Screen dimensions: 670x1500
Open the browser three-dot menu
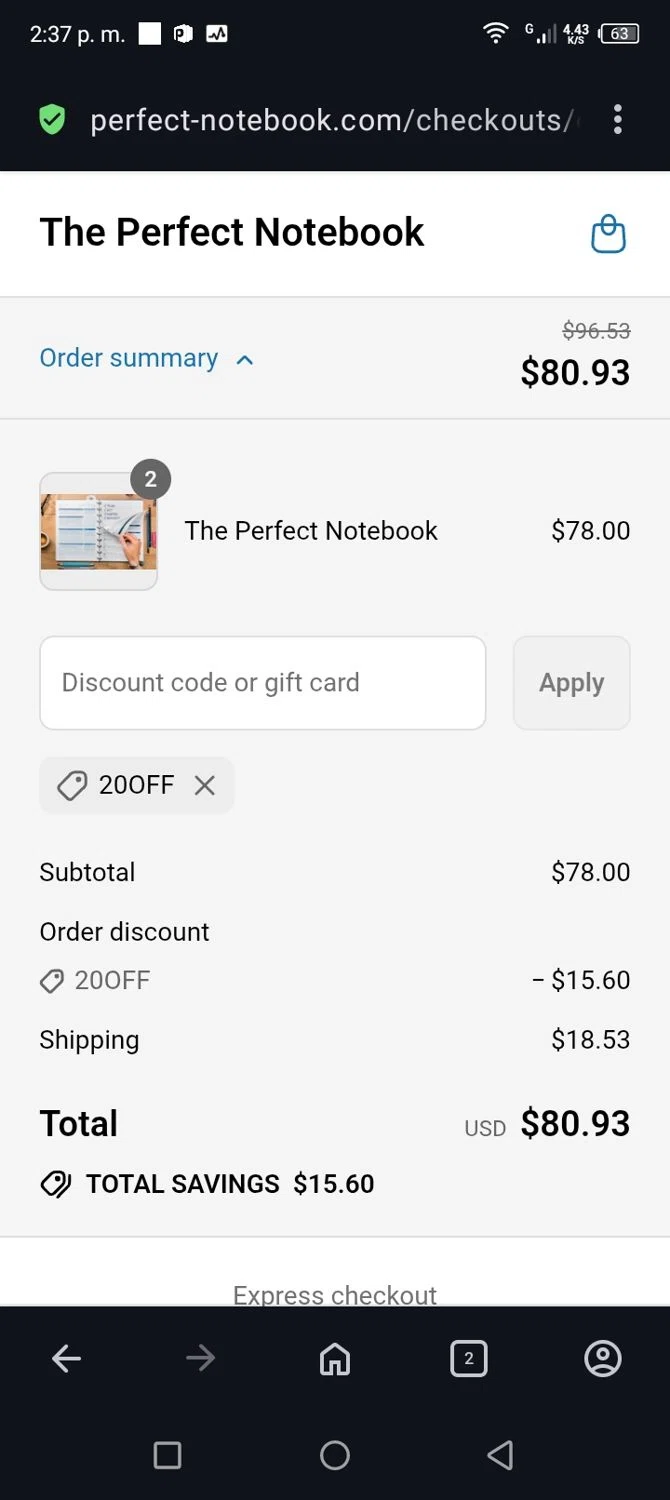click(x=618, y=120)
